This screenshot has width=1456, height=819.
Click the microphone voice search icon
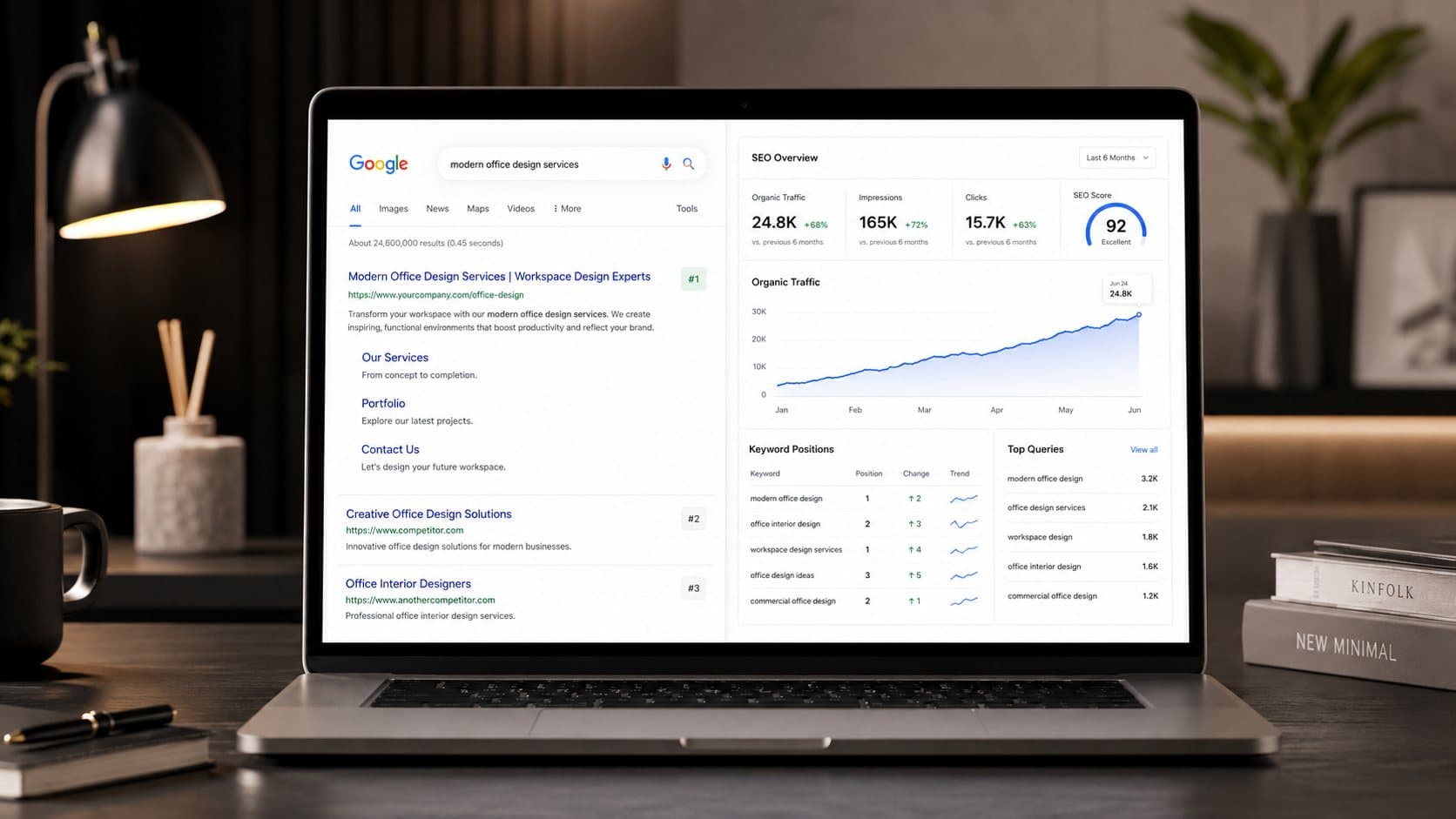click(x=666, y=164)
